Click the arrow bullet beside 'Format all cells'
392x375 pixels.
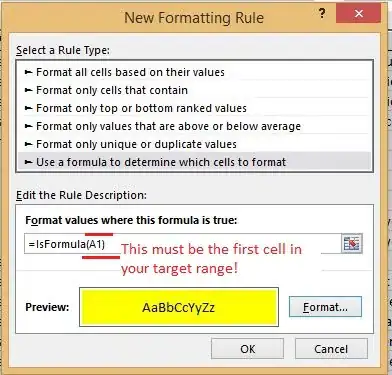[29, 72]
